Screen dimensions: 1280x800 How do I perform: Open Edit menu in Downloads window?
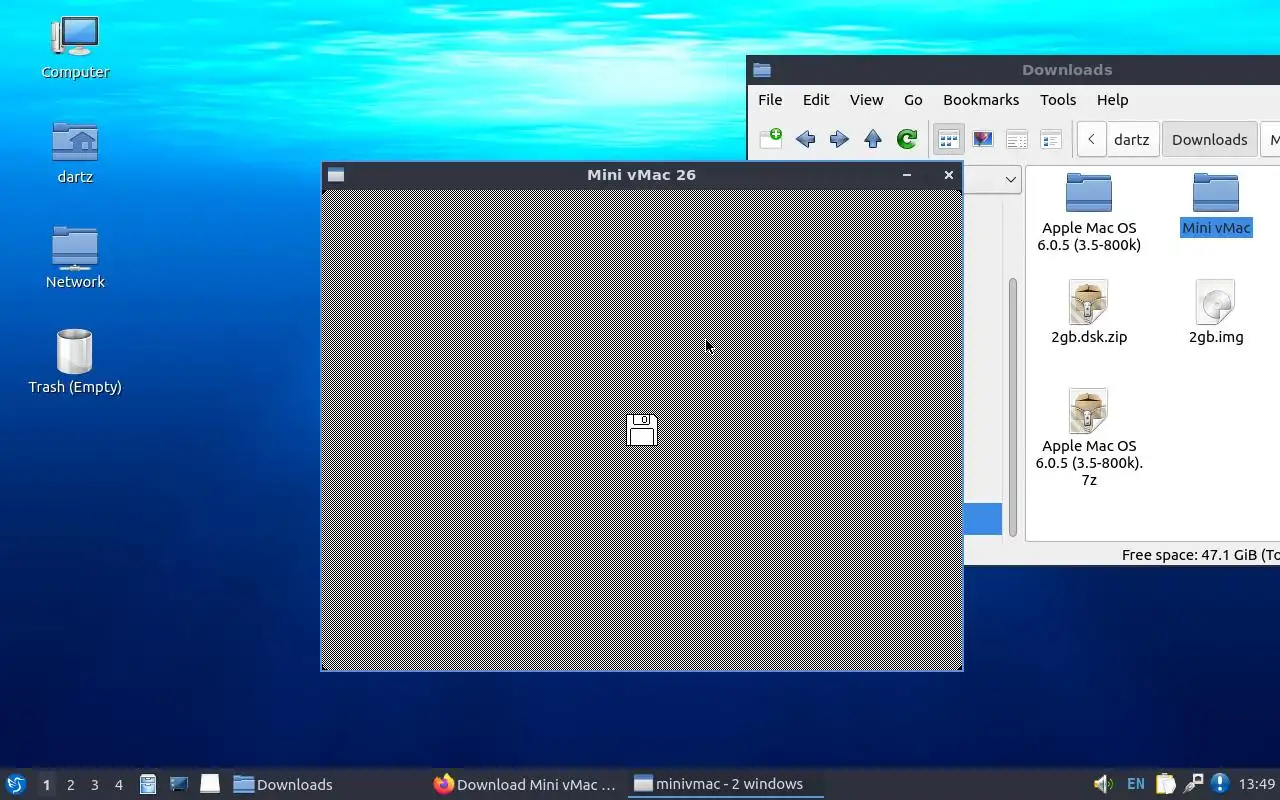point(816,100)
